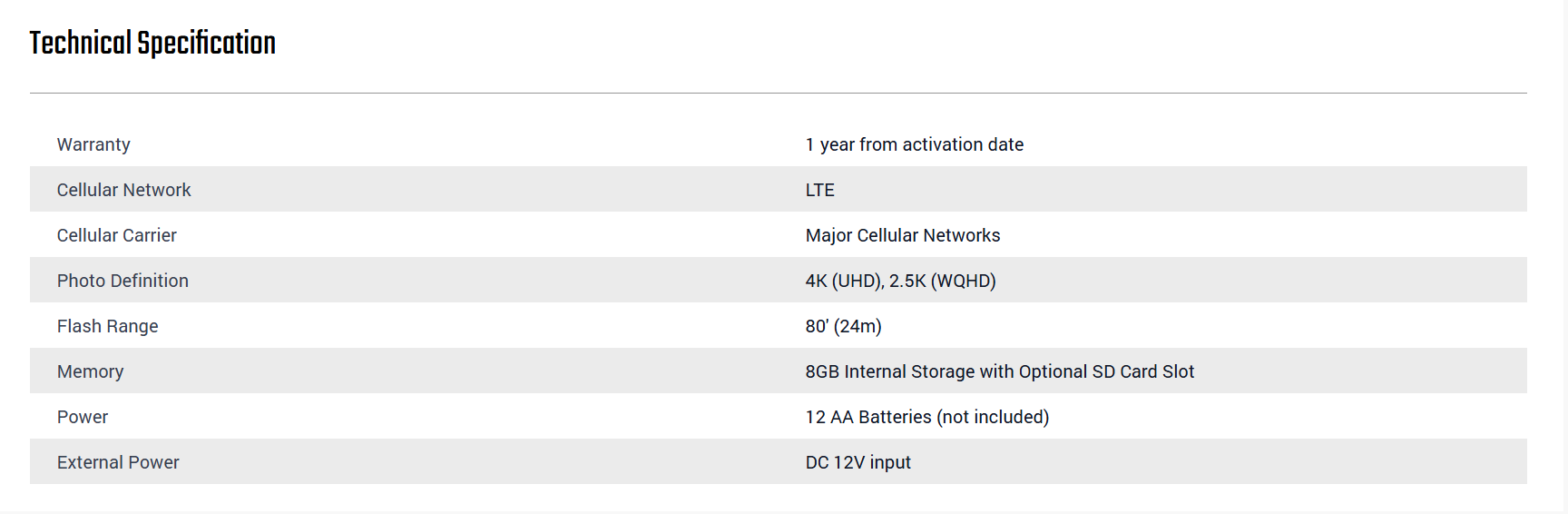Click the 'Major Cellular Networks' value

pos(902,235)
